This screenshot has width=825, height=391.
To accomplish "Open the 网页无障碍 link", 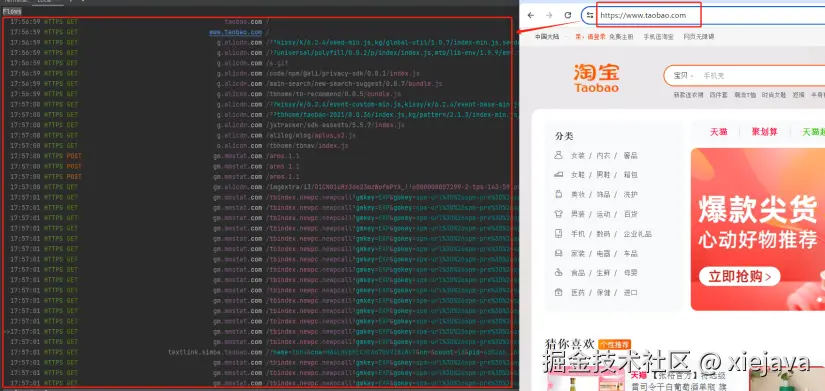I will point(699,37).
